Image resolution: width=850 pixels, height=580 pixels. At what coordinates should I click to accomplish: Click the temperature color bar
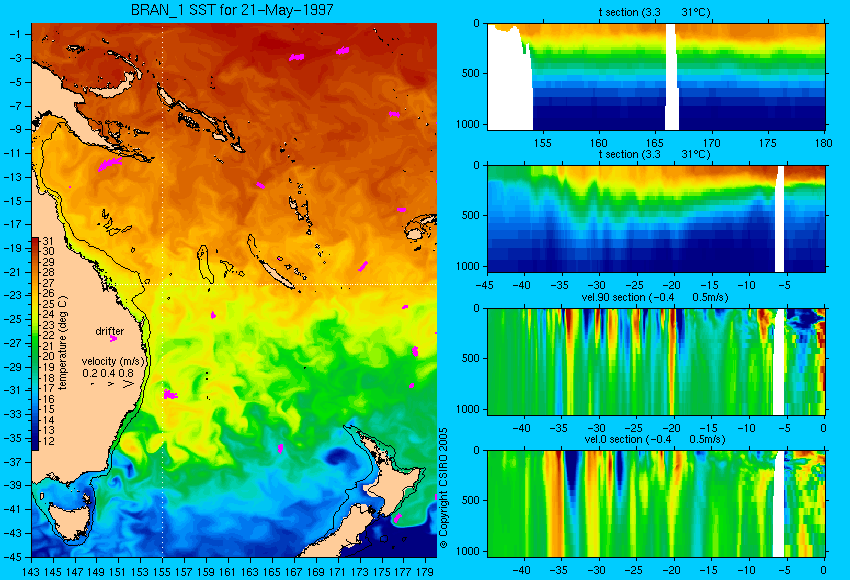point(35,344)
